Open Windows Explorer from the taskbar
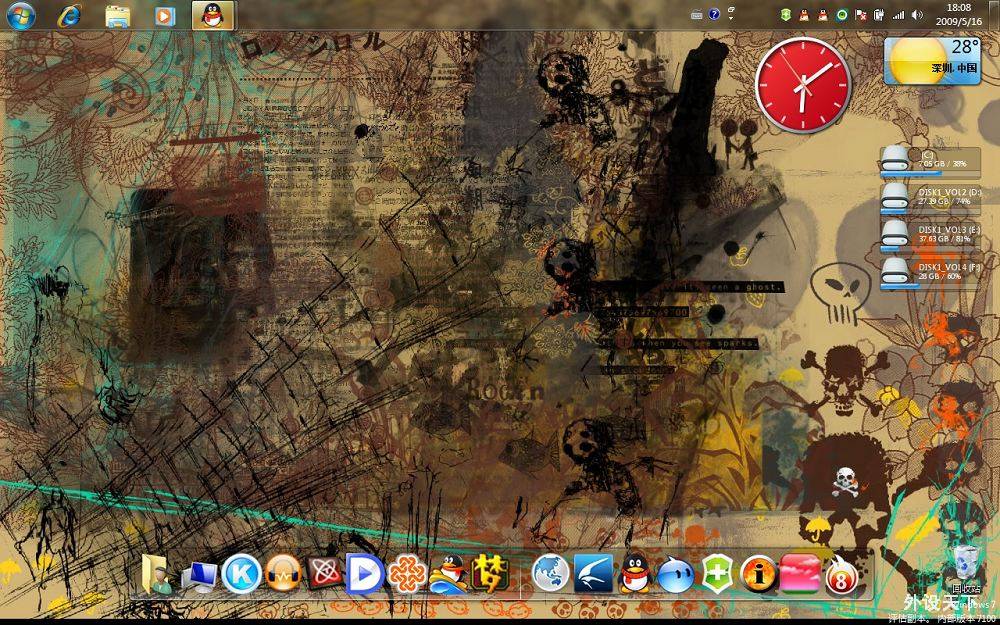 pyautogui.click(x=118, y=15)
